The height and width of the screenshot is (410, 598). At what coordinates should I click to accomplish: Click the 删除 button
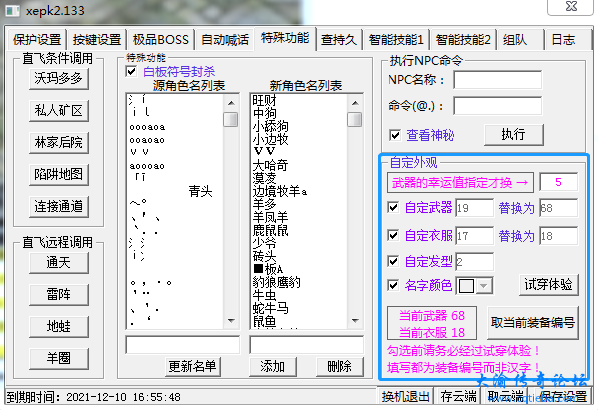tap(339, 367)
